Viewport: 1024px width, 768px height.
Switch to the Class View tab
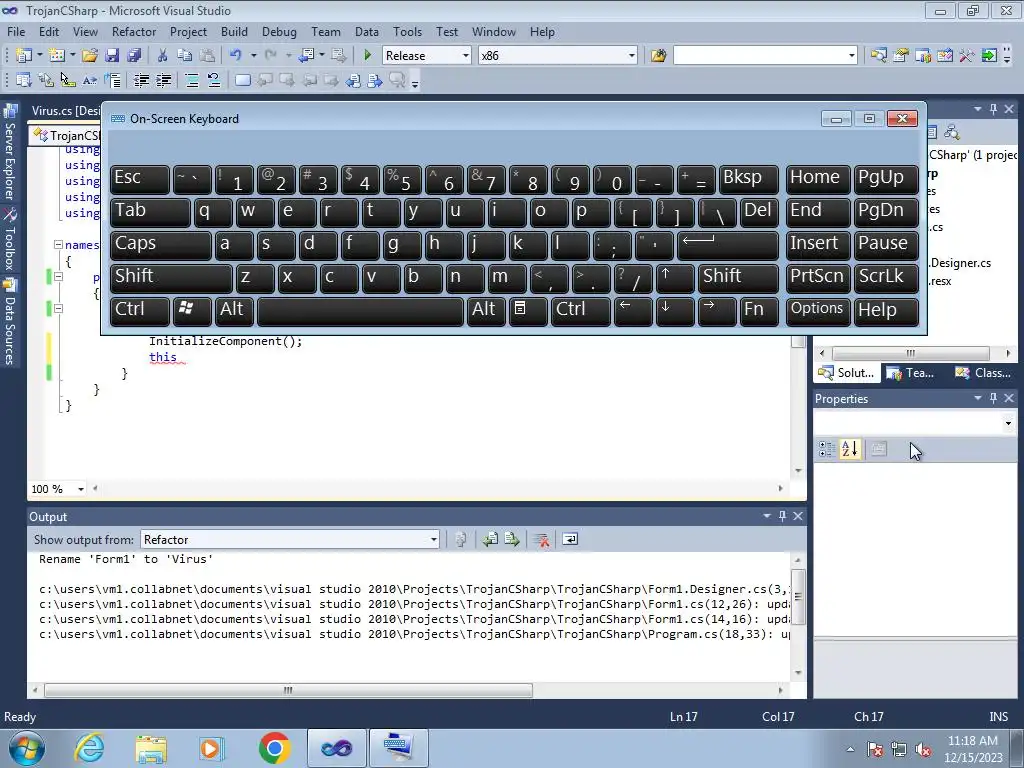point(983,373)
